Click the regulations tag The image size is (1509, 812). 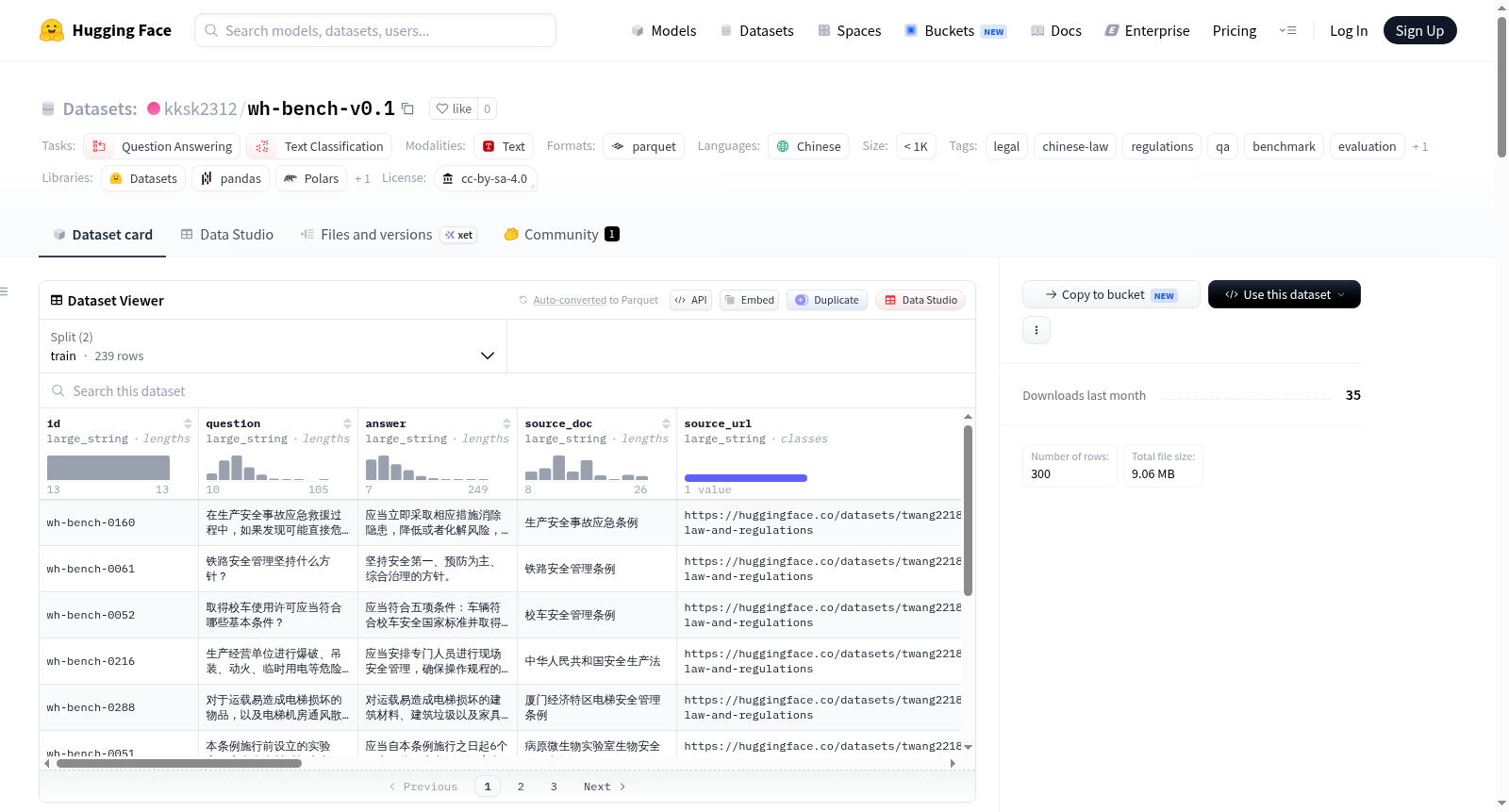[1162, 146]
